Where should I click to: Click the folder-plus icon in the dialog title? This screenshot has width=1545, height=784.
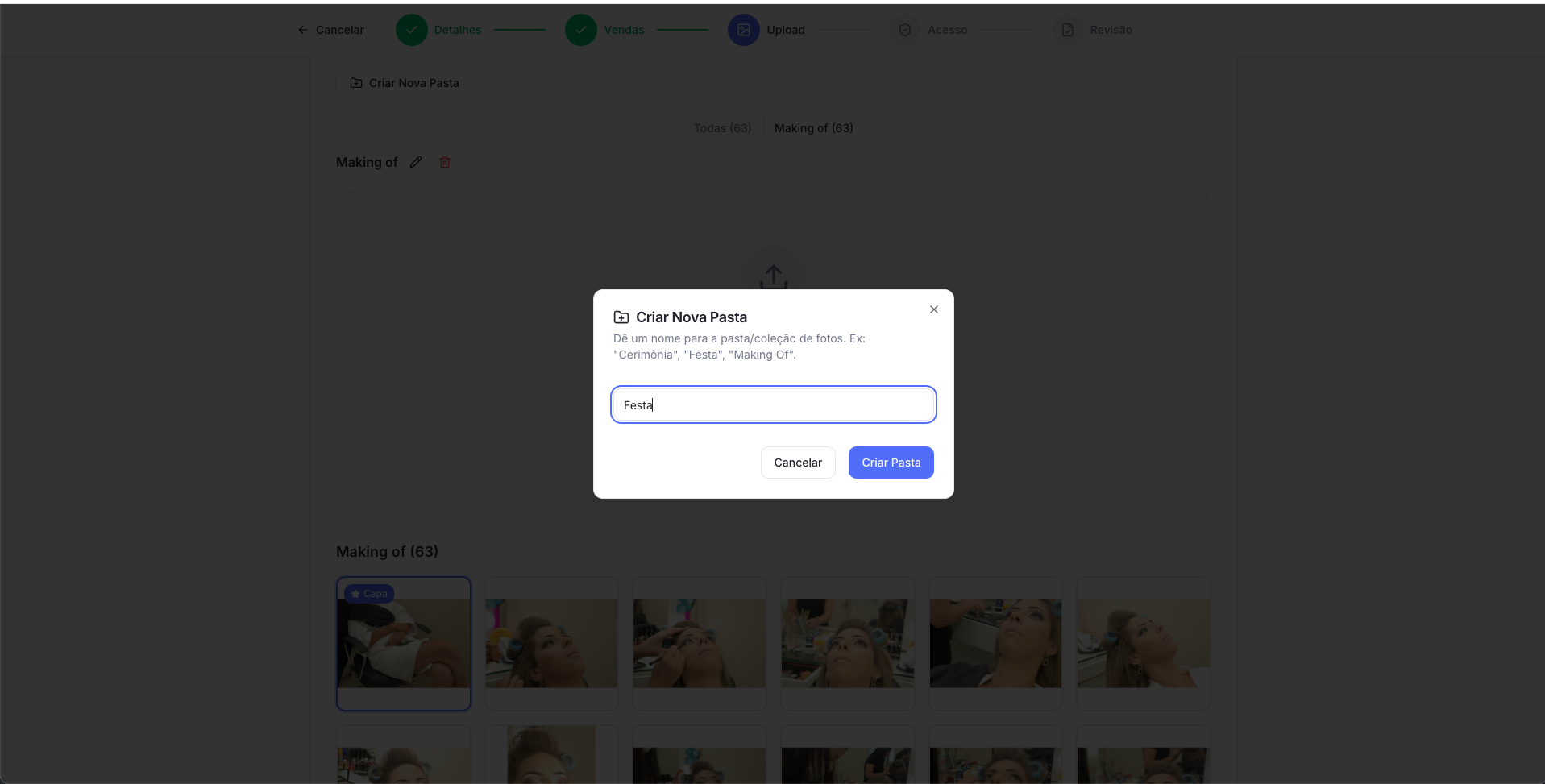(x=621, y=317)
